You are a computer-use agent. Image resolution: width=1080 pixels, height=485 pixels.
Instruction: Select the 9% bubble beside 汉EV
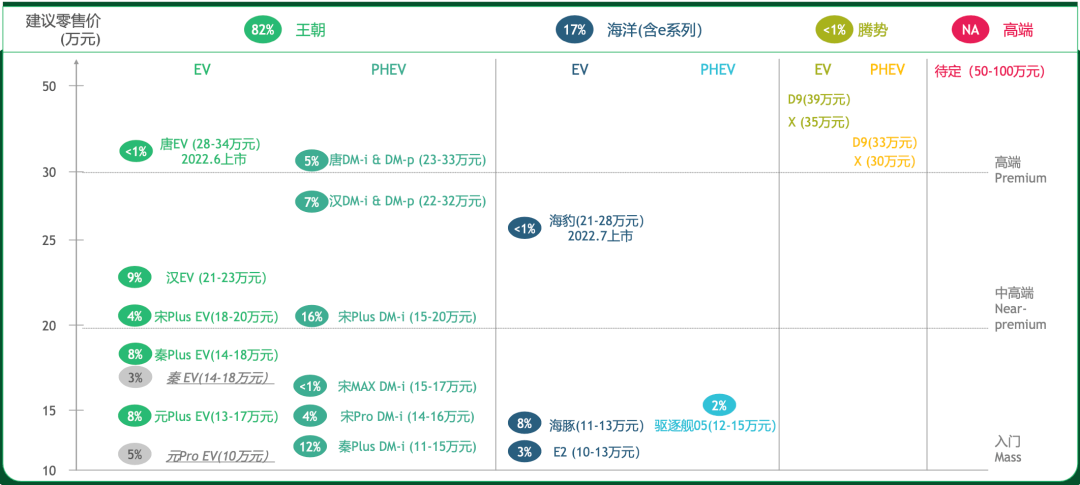(135, 278)
